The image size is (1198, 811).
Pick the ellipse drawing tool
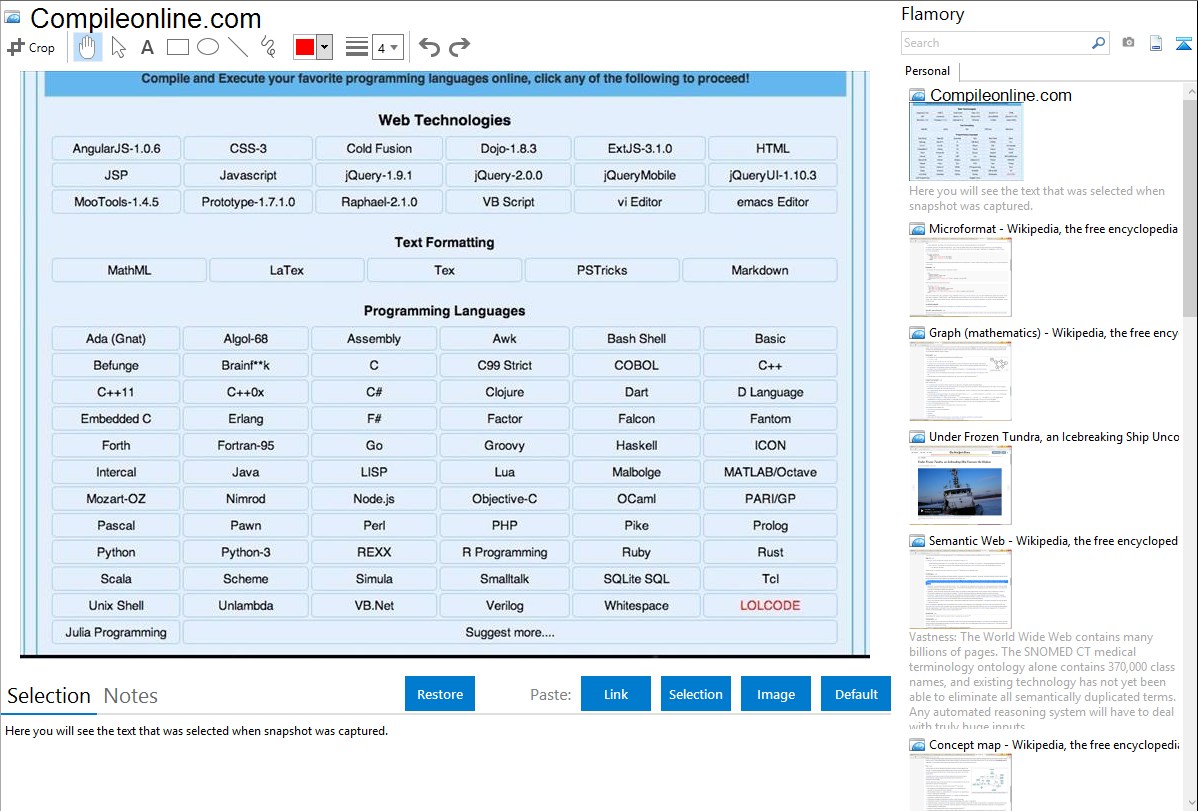(208, 47)
